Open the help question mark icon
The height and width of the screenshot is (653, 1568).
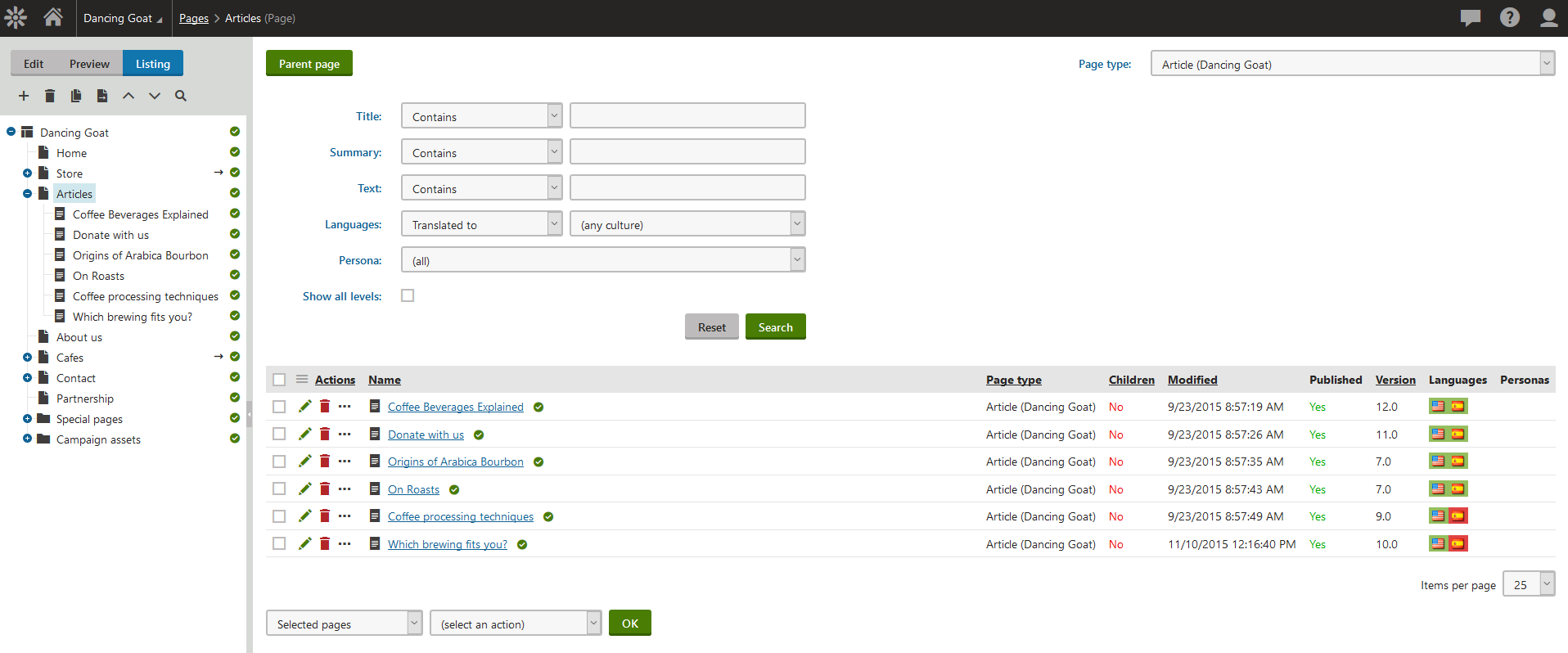tap(1509, 17)
